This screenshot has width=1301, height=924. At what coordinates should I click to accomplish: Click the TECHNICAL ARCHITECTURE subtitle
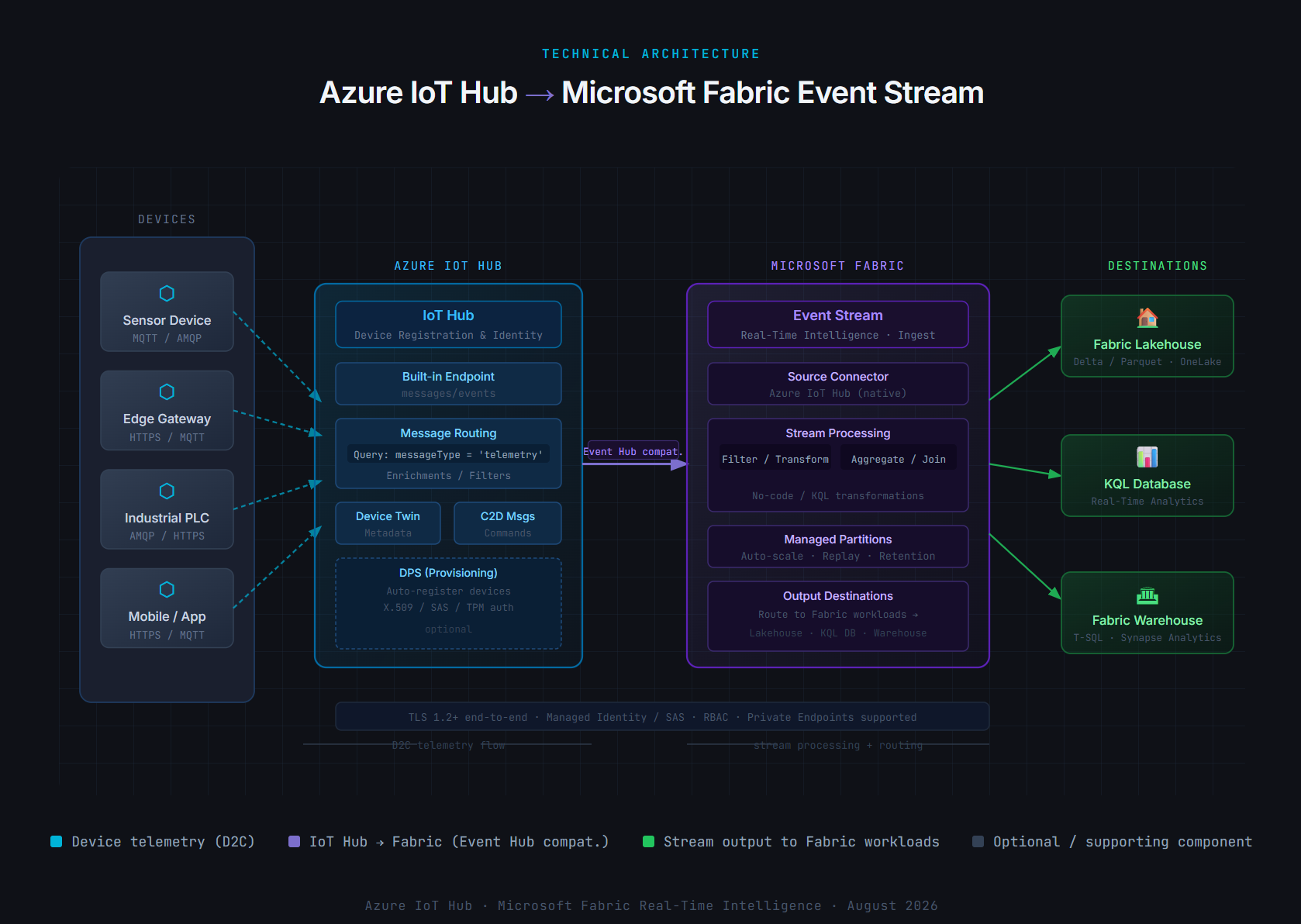pos(651,53)
